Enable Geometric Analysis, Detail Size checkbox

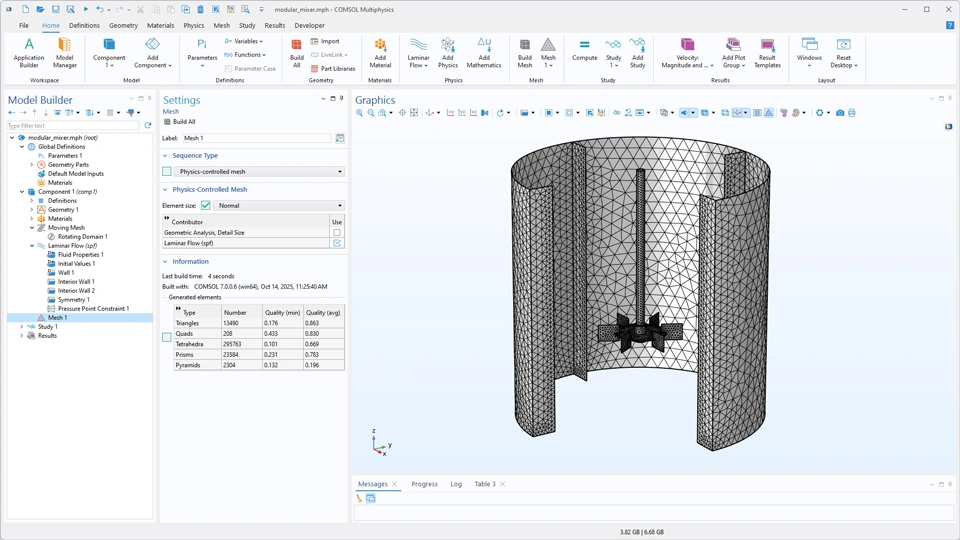coord(337,233)
